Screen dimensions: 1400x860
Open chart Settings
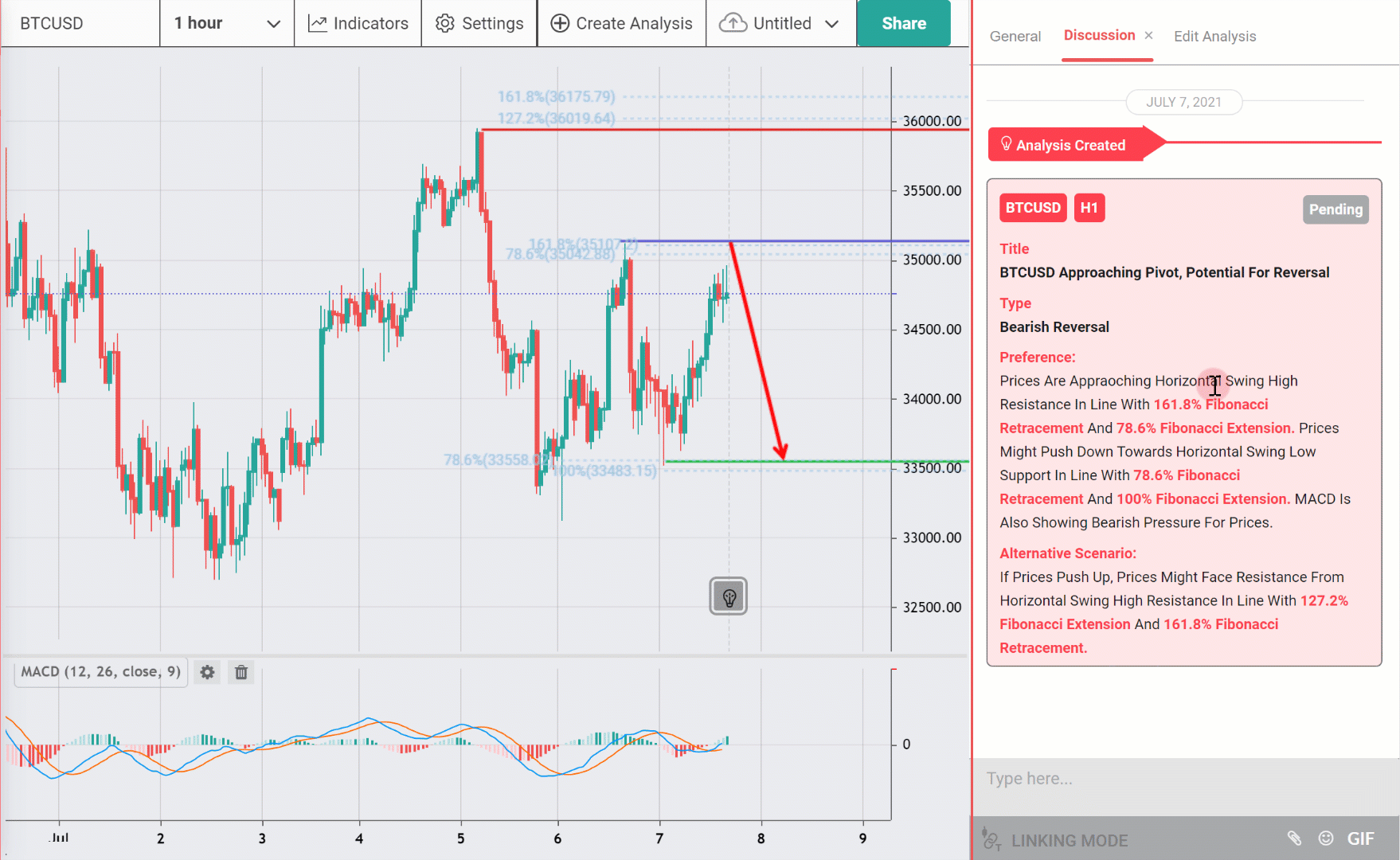click(x=479, y=23)
